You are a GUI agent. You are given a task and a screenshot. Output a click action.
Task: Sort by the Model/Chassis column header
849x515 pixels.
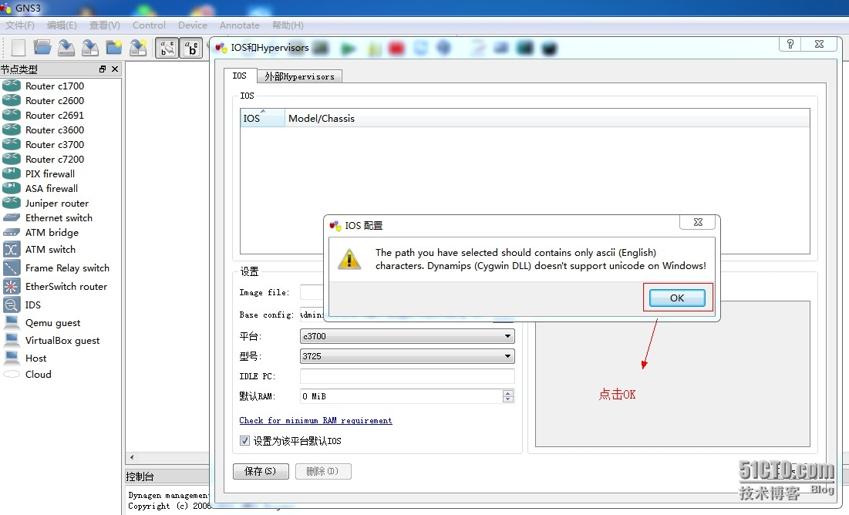pos(547,118)
